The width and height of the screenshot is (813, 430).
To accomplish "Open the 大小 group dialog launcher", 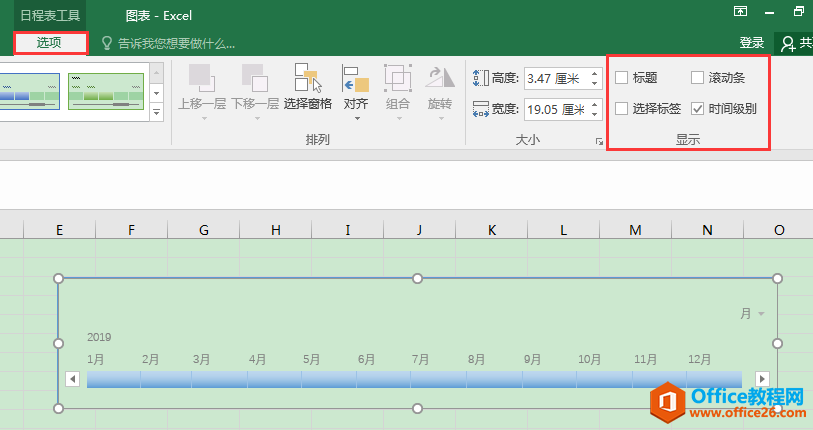I will click(599, 141).
